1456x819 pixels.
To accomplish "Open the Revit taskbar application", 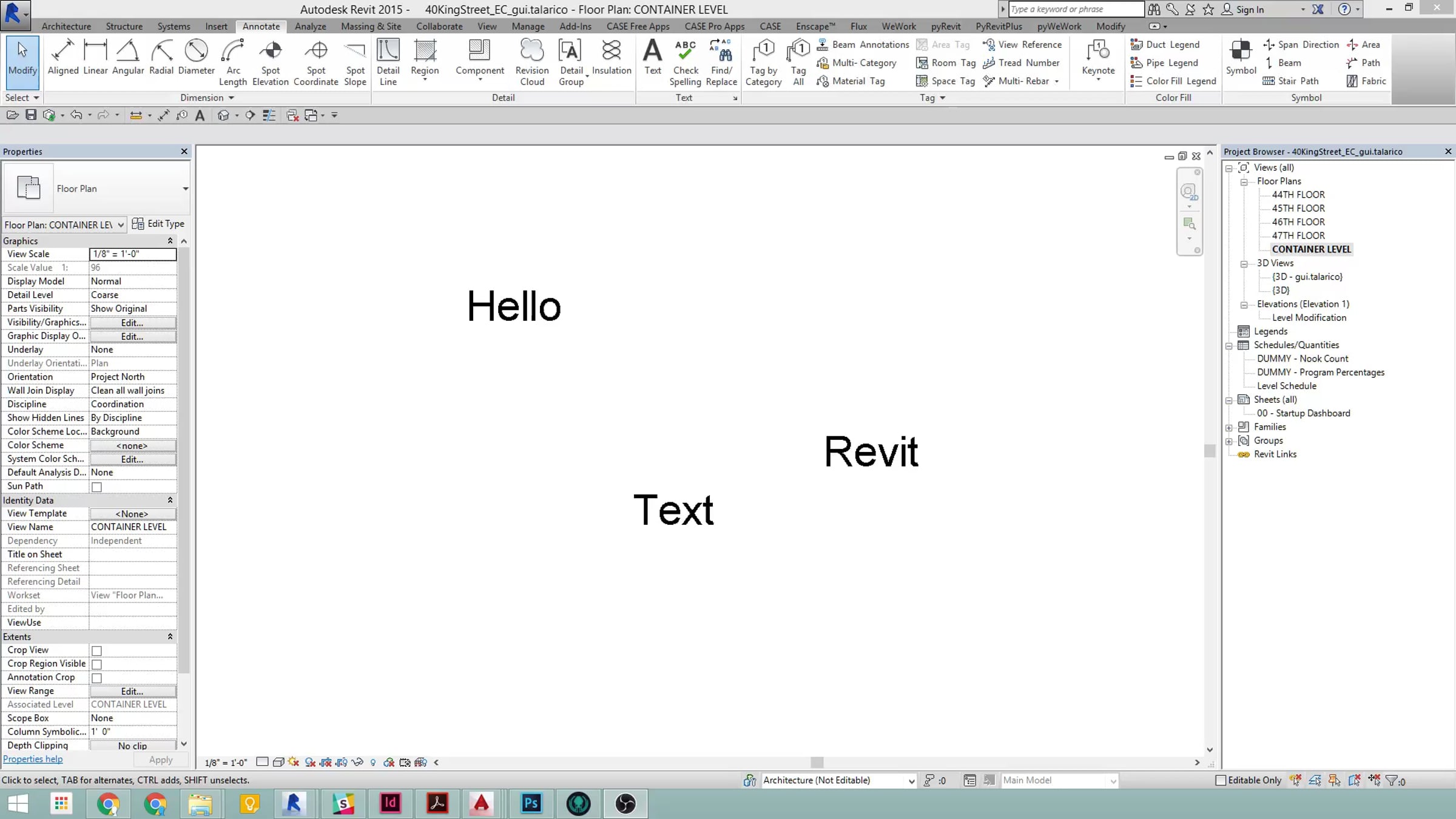I will [293, 804].
